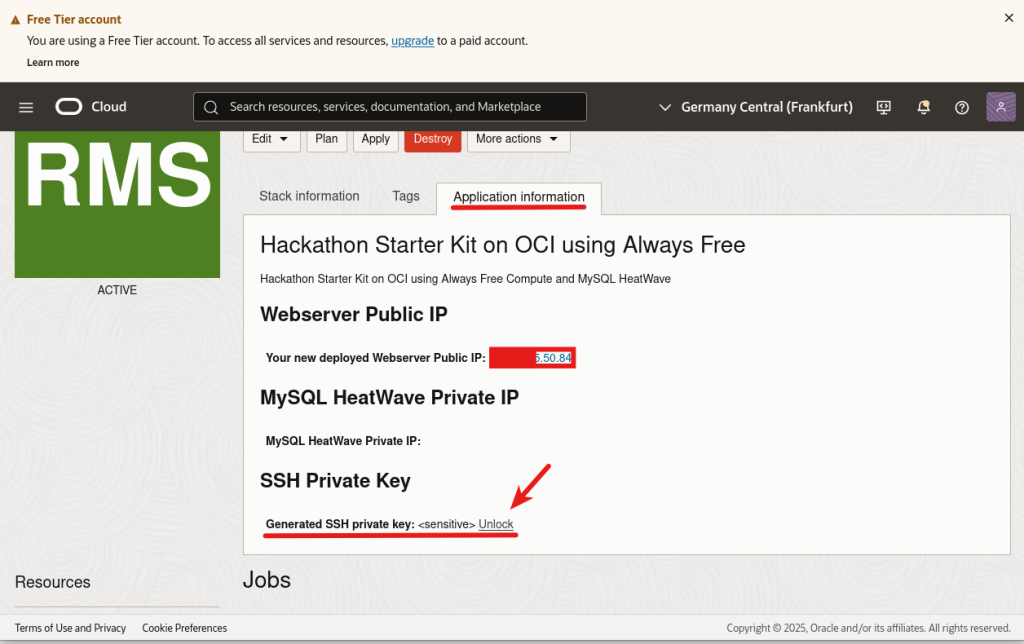Expand the Germany Central (Frankfurt) region selector
Screen dimensions: 1024x644
coord(756,107)
